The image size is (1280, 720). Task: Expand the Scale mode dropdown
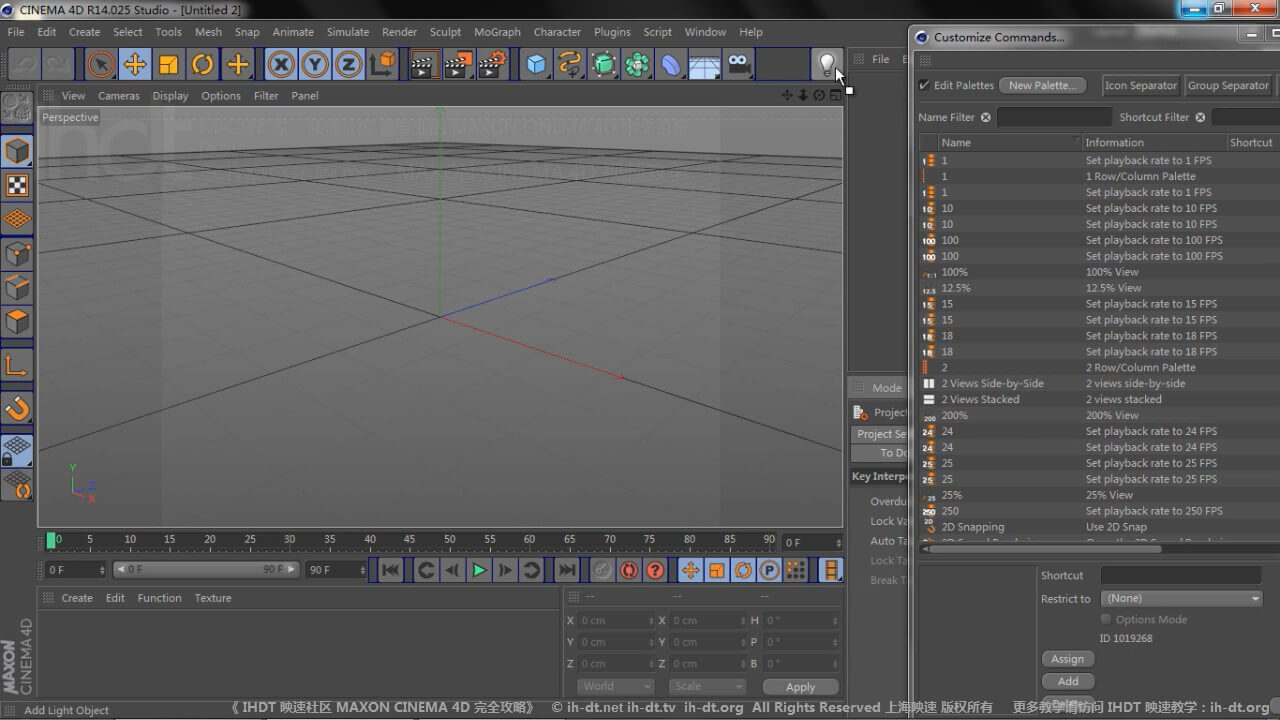(x=707, y=687)
